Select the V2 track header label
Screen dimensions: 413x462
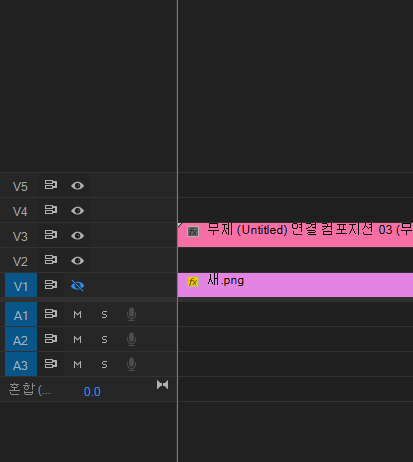(x=20, y=261)
